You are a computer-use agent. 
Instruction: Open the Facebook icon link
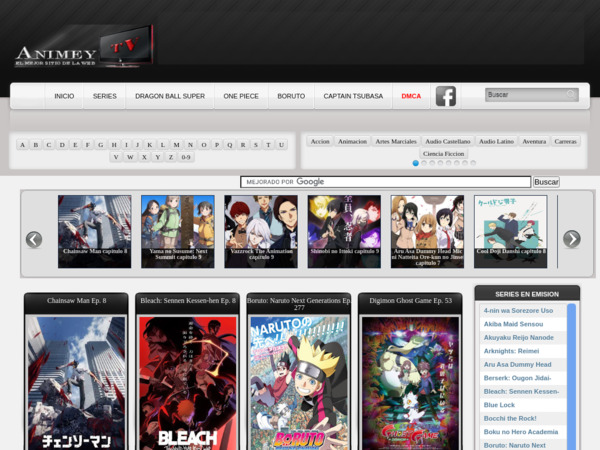pos(446,96)
